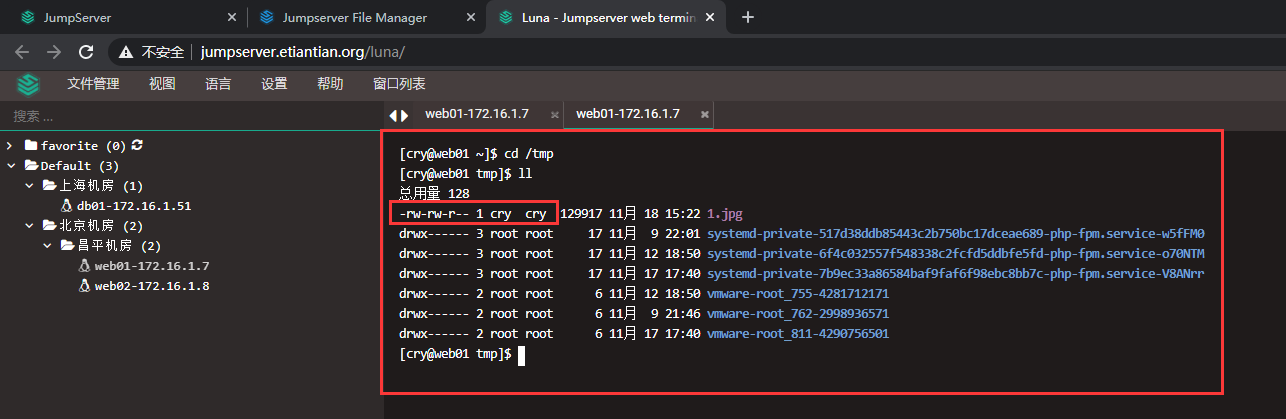Click vmware-root_811-4290756501 directory name
This screenshot has height=419, width=1286.
pos(798,333)
